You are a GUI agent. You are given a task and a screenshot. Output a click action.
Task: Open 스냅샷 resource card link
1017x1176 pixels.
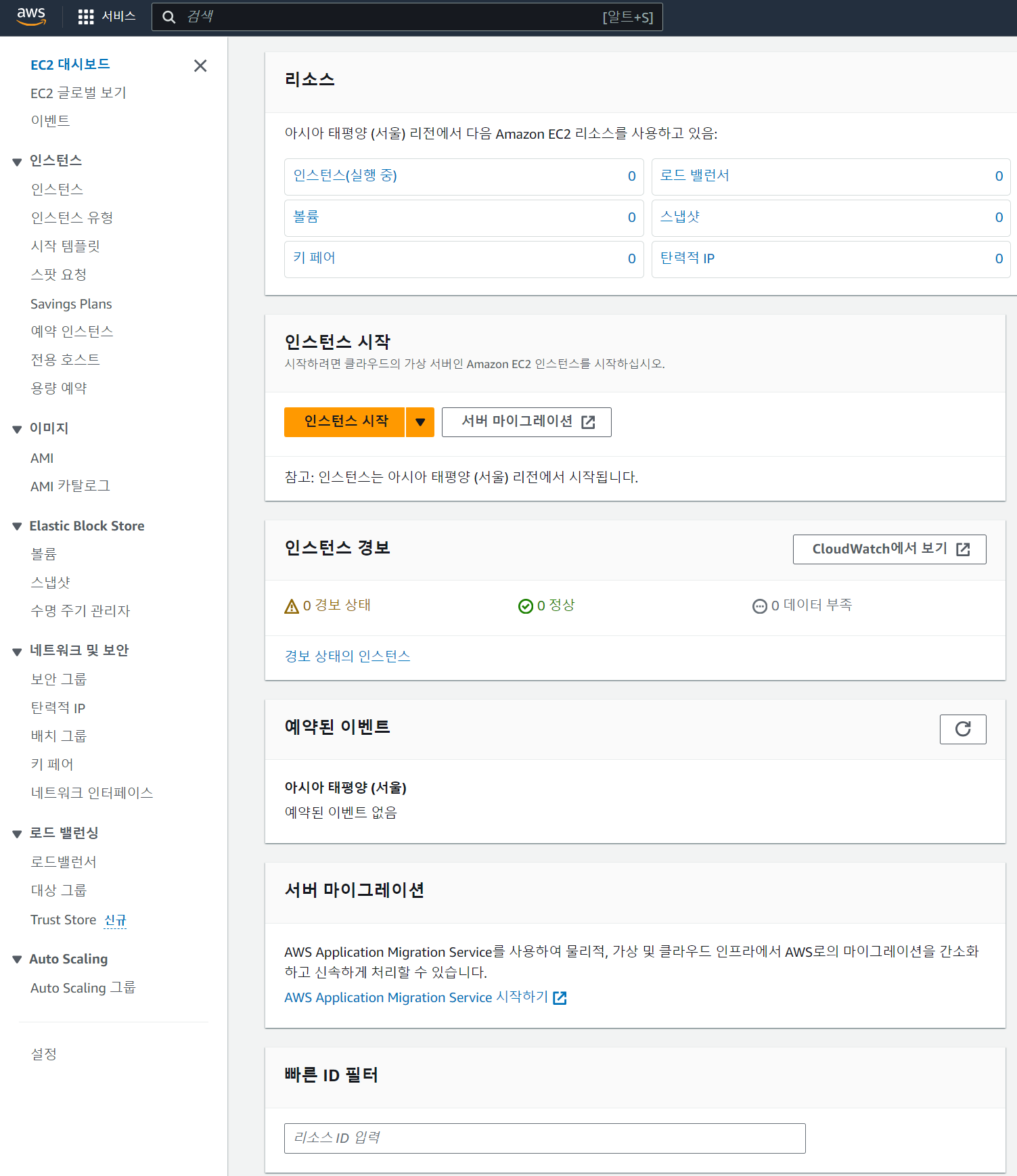click(x=680, y=217)
